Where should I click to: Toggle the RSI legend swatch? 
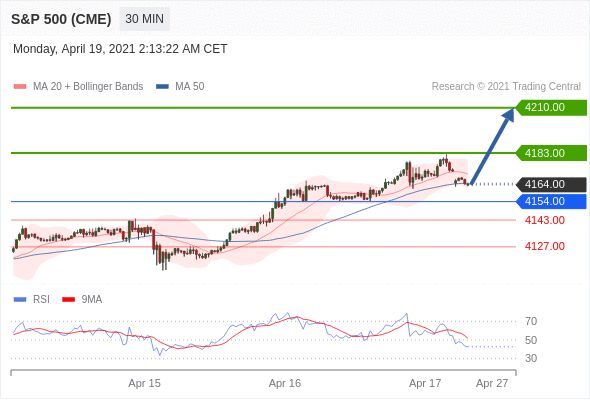click(x=20, y=300)
